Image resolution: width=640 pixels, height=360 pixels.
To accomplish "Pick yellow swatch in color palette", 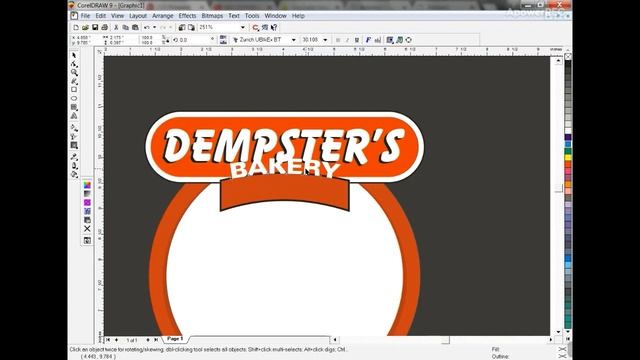I will click(x=568, y=158).
